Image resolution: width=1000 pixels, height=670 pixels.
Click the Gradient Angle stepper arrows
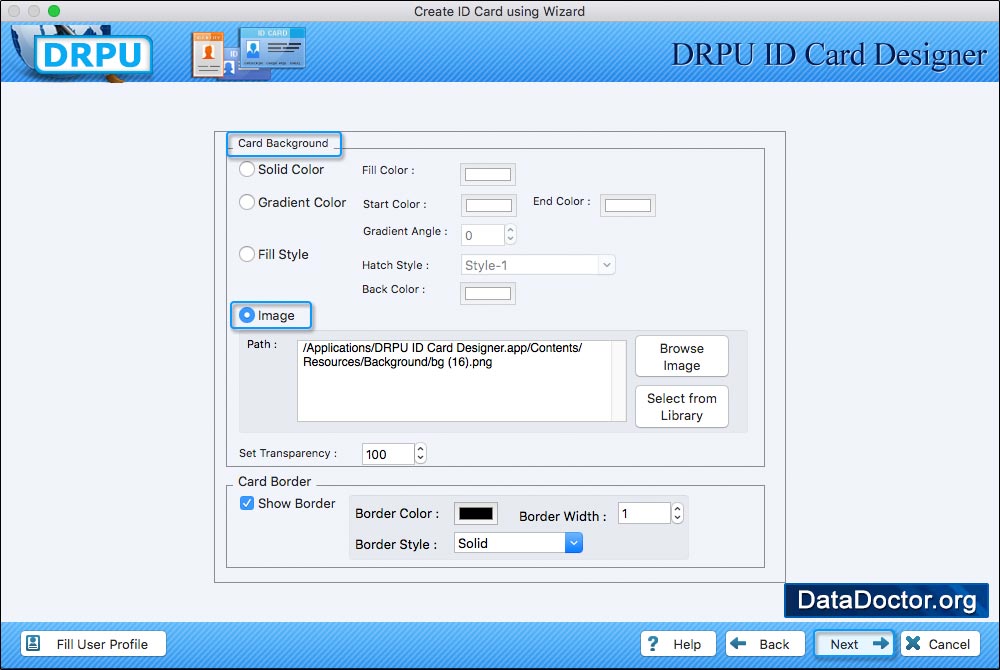click(x=510, y=235)
